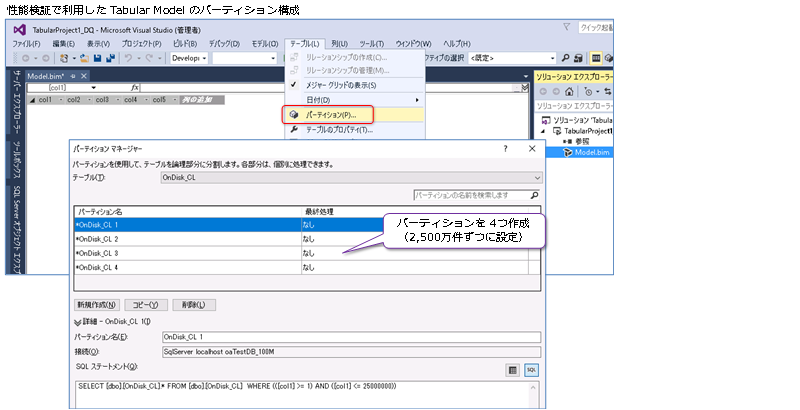Choose テーブルのプロパティ(T)... menu item
Screen dimensions: 800x410
click(355, 130)
